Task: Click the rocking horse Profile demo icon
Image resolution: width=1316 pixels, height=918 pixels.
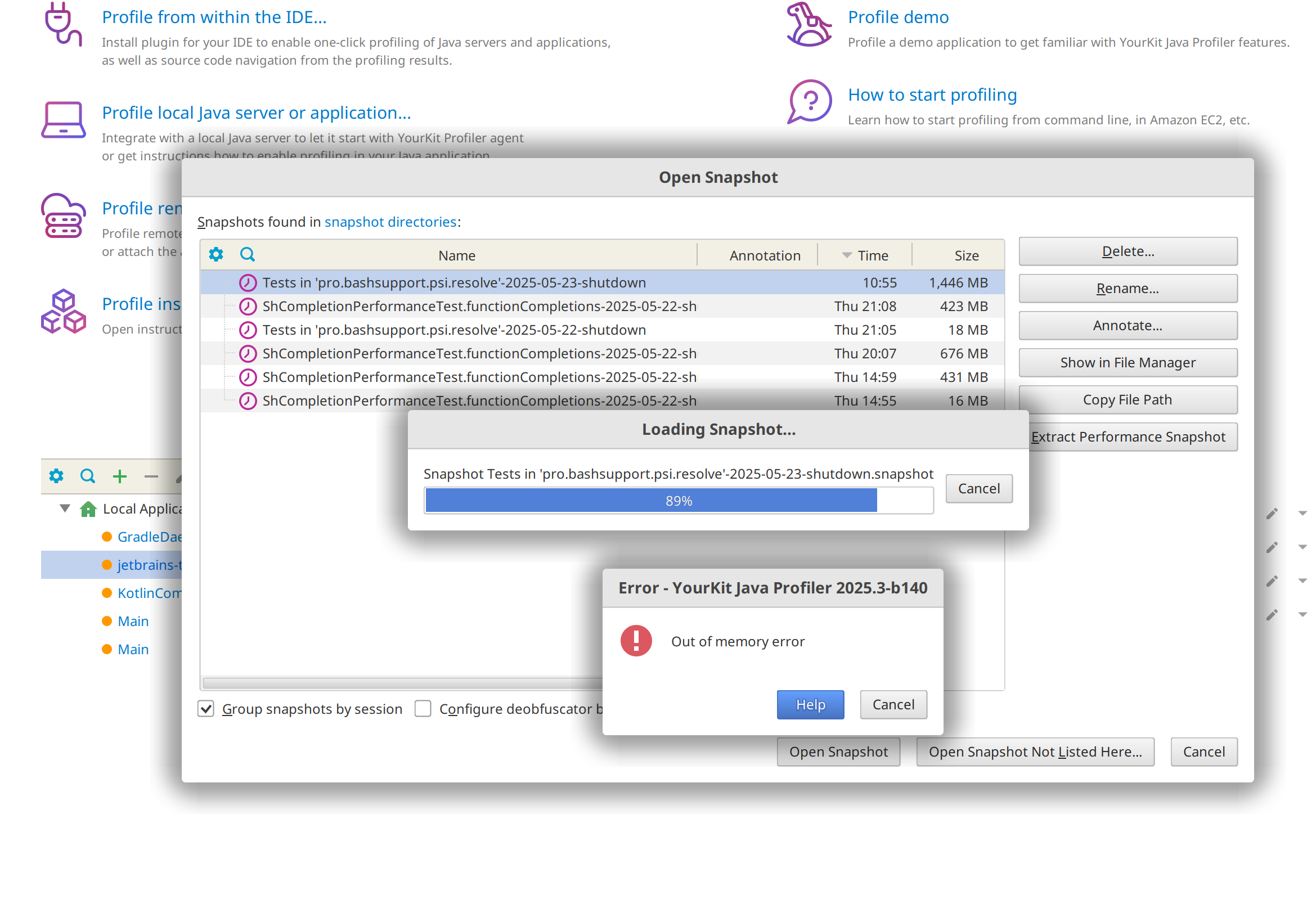Action: 809,24
